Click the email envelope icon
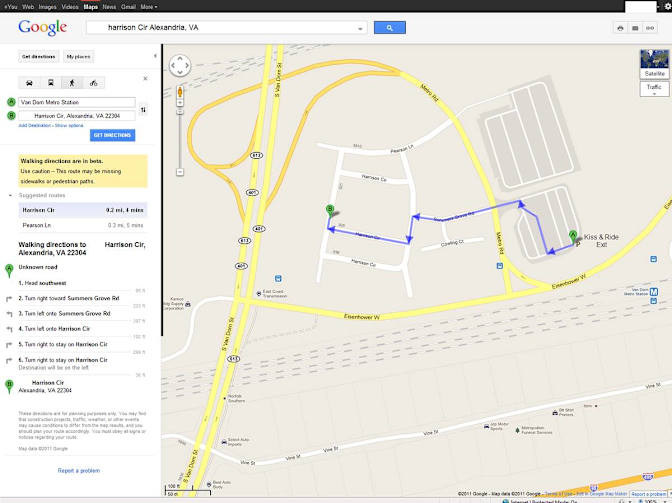This screenshot has height=503, width=672. pos(635,28)
